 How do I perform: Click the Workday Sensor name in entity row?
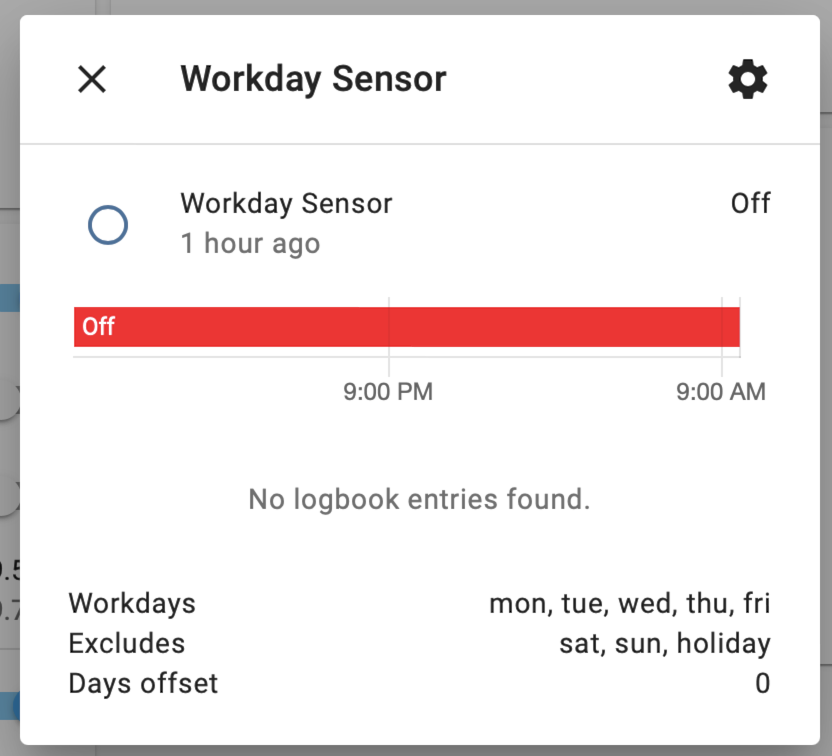pos(286,203)
